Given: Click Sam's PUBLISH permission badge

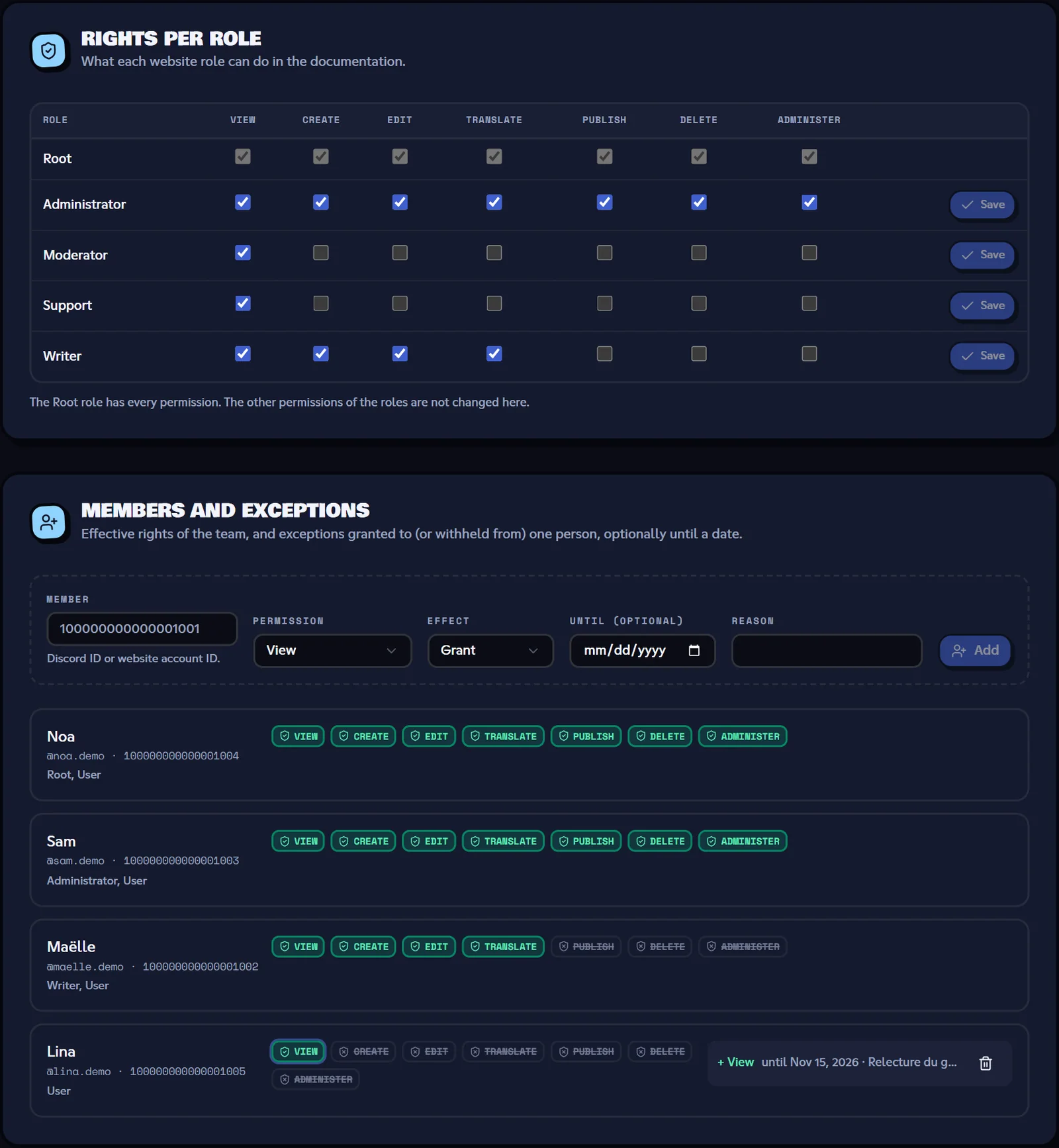Looking at the screenshot, I should (x=586, y=841).
